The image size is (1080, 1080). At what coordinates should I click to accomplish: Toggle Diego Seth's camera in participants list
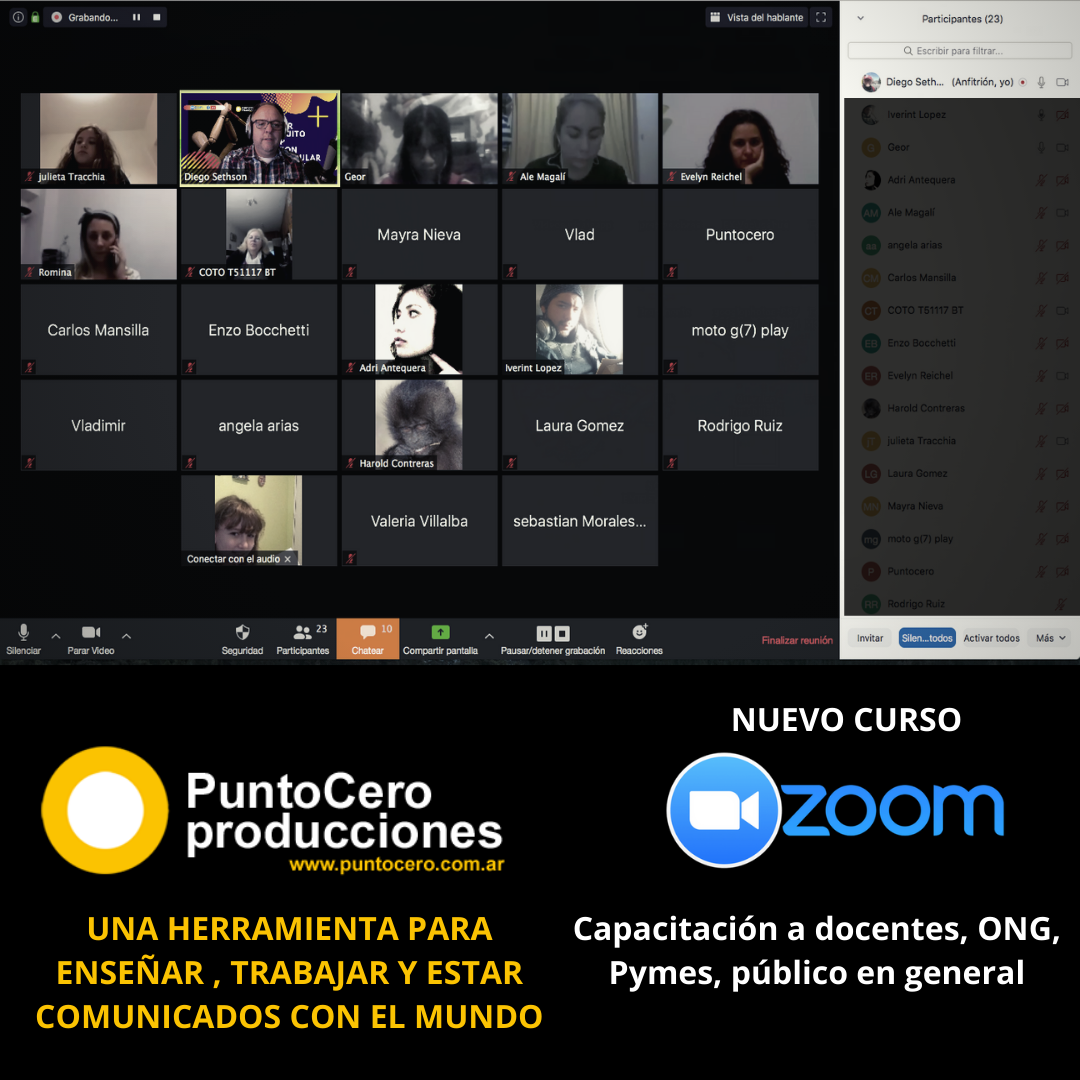[1062, 82]
